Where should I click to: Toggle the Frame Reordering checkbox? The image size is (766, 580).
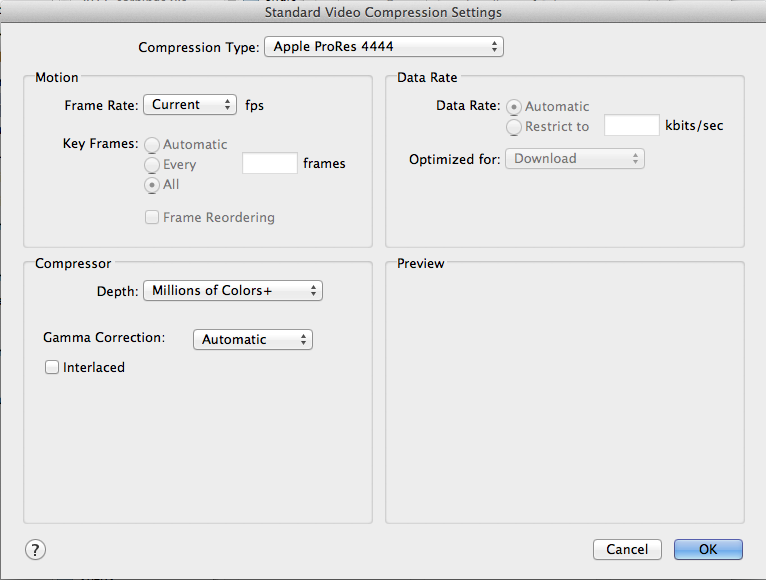coord(152,218)
